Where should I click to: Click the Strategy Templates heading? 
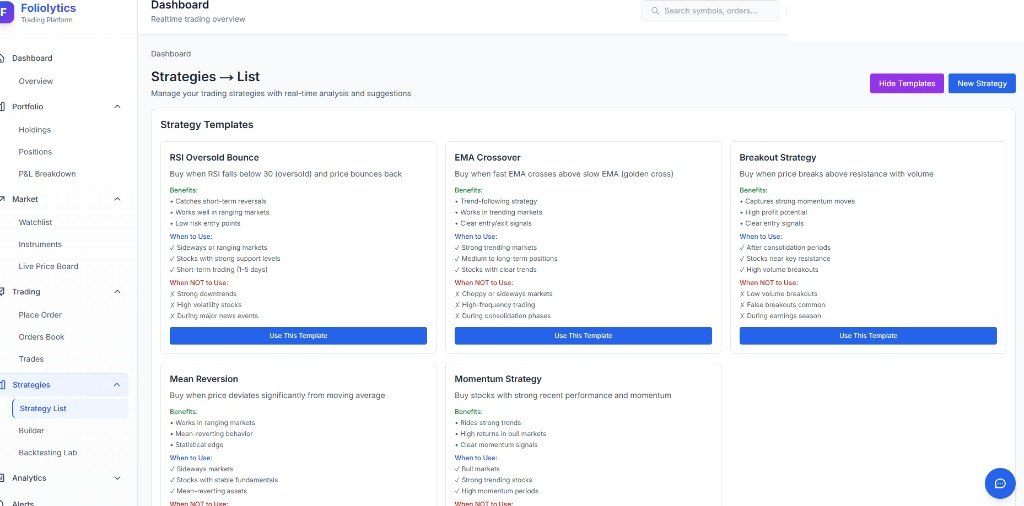(x=207, y=125)
